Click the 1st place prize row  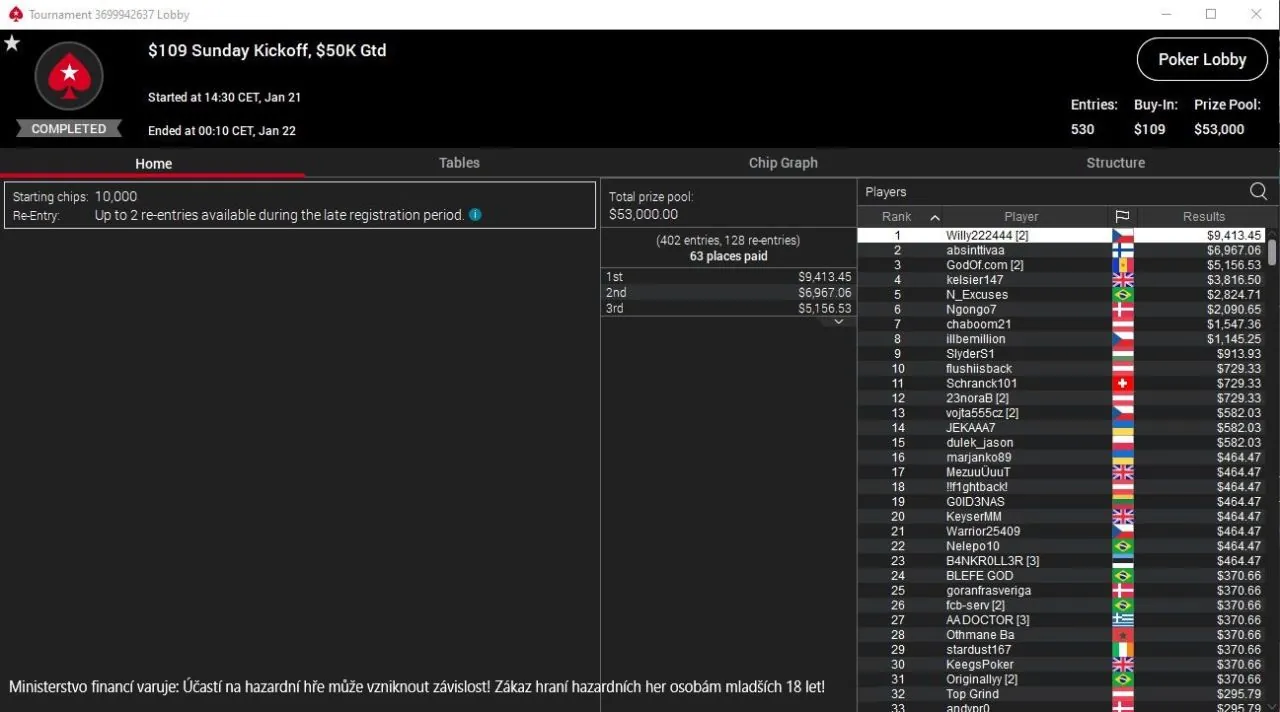pos(728,277)
